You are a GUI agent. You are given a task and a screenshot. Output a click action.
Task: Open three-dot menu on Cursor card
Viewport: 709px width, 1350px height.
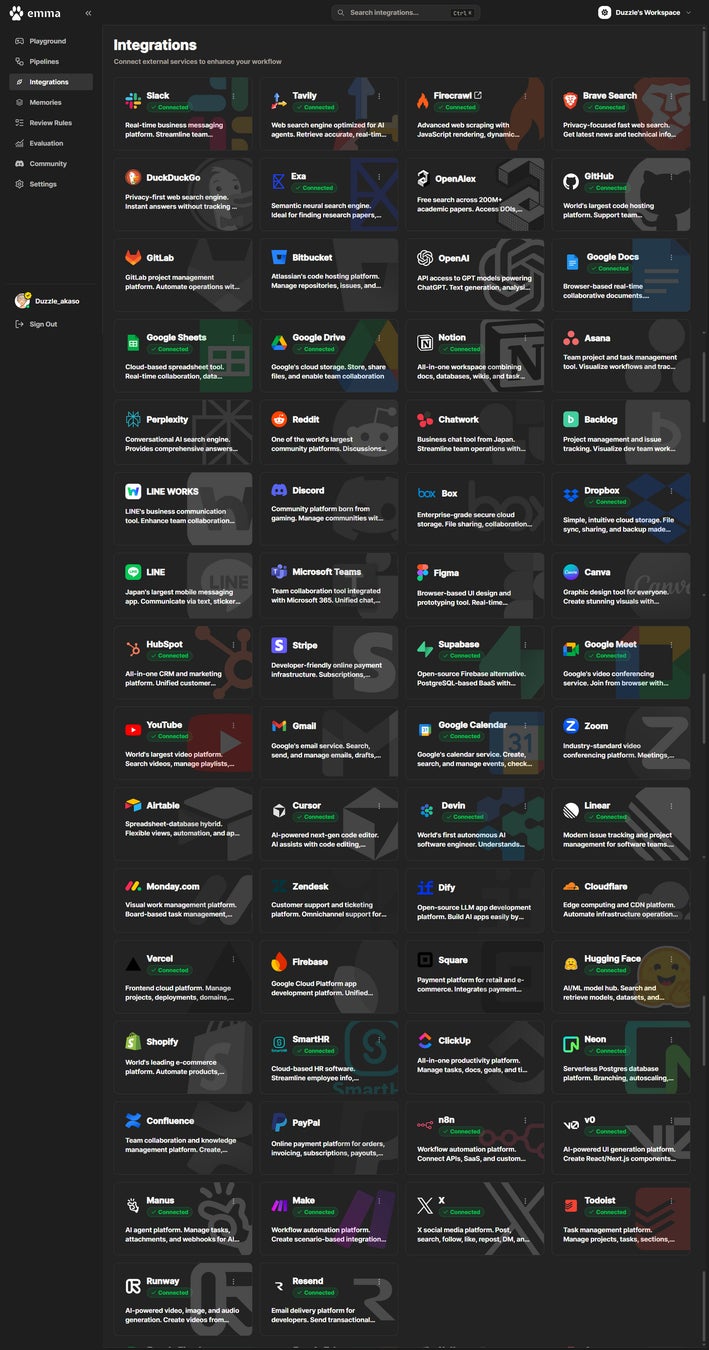pyautogui.click(x=379, y=806)
